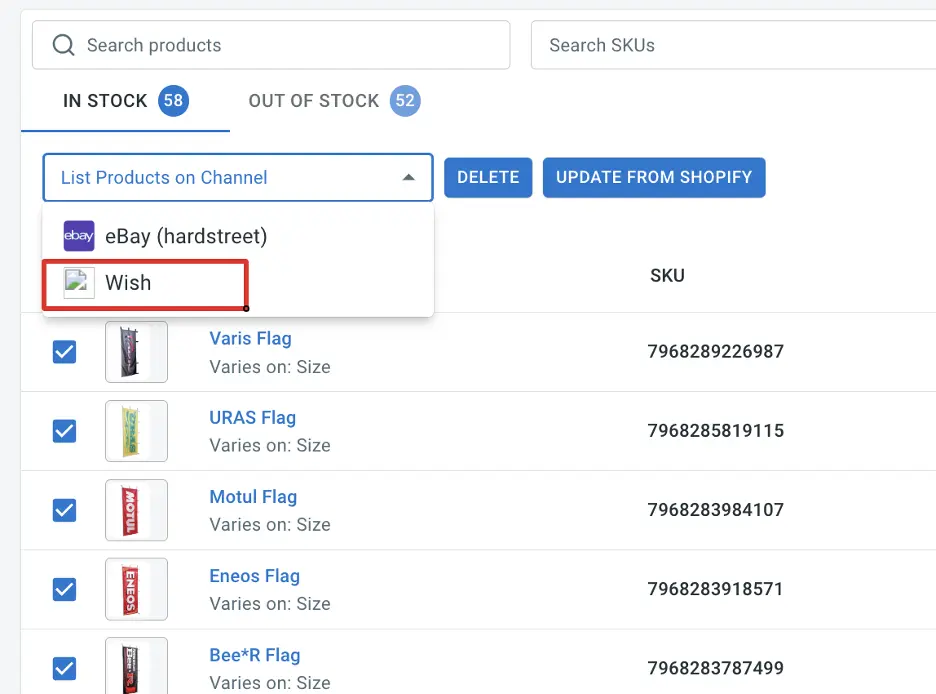Open the Varis Flag thumbnail image
Screen dimensions: 936x694
coord(136,351)
